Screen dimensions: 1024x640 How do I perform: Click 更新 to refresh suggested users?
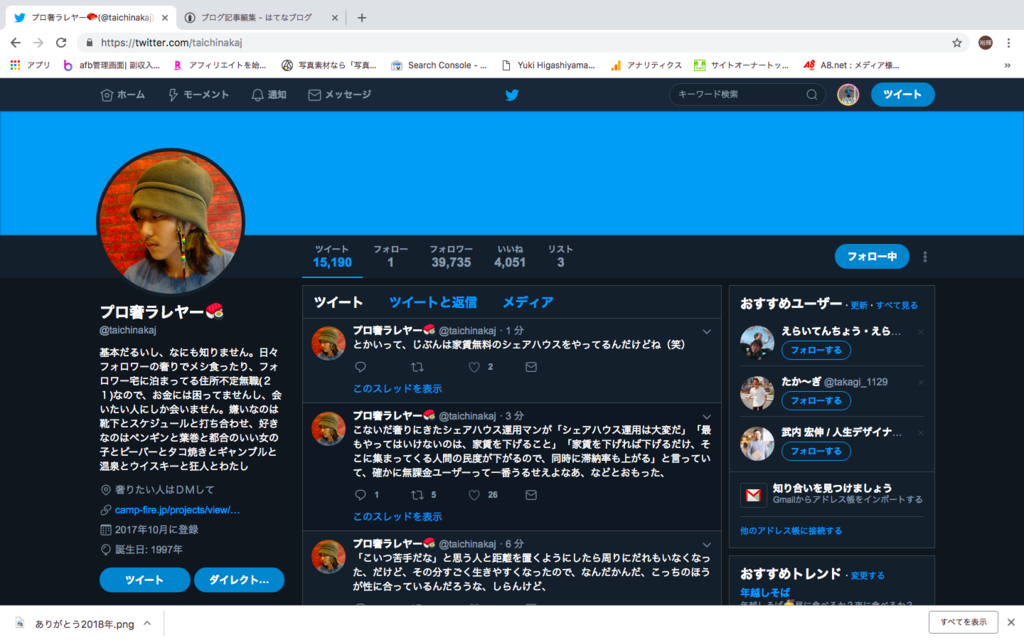click(859, 306)
